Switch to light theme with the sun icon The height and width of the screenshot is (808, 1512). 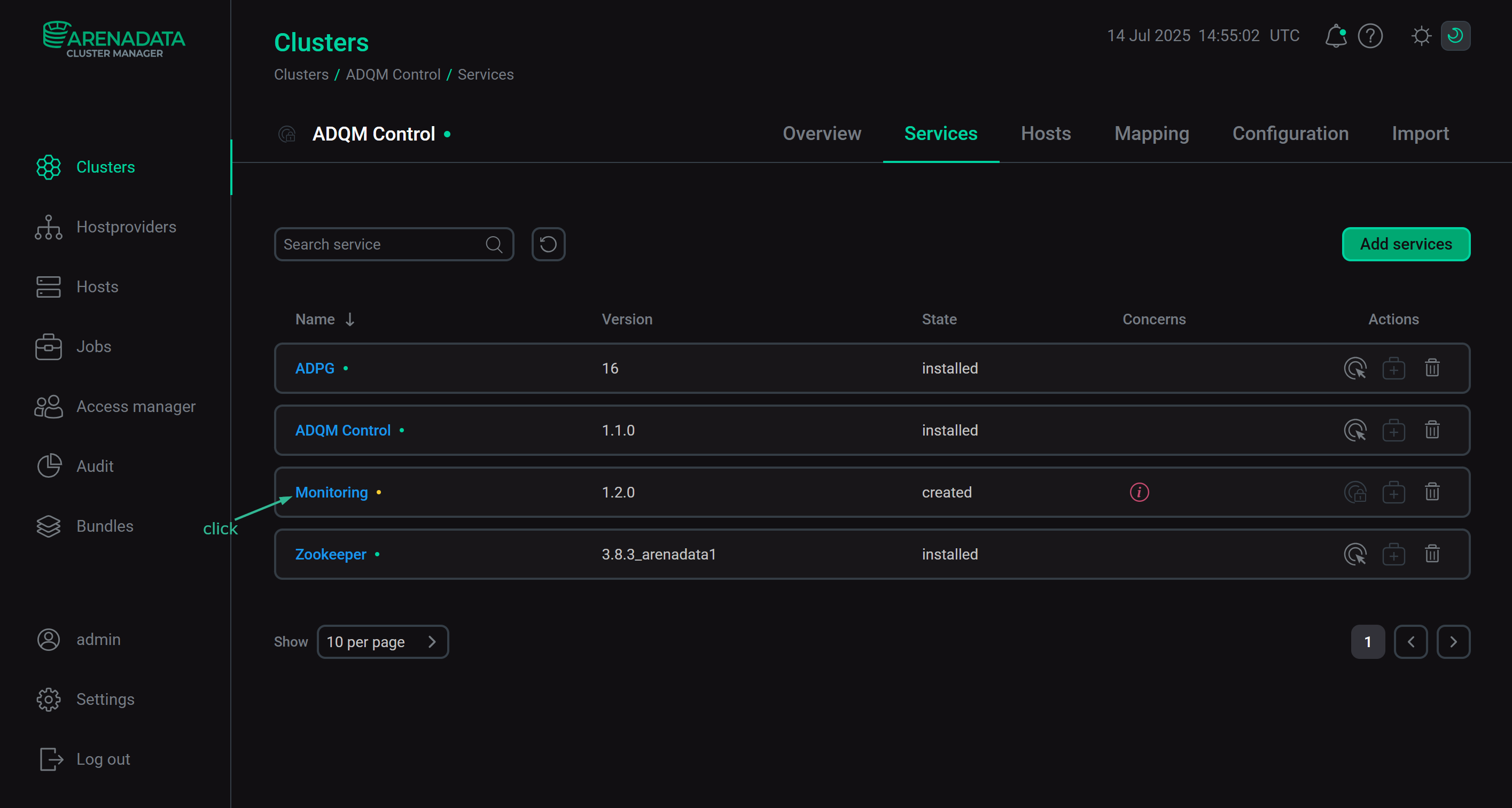[x=1421, y=36]
